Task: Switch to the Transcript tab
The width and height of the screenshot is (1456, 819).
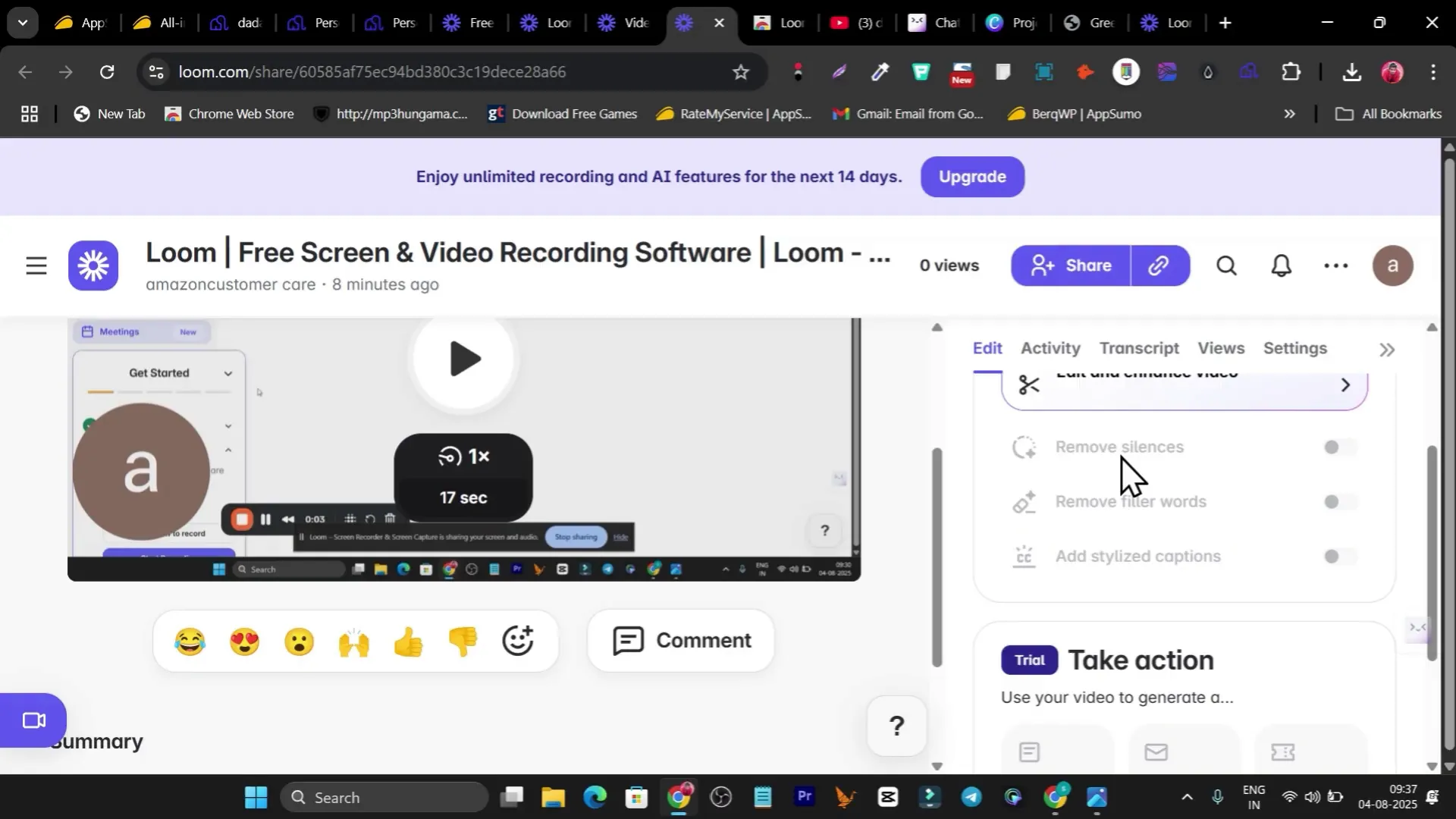Action: 1139,348
